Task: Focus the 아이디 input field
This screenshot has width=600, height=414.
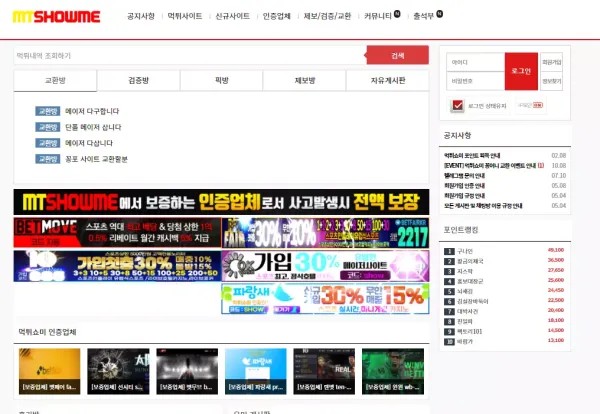Action: pyautogui.click(x=476, y=62)
